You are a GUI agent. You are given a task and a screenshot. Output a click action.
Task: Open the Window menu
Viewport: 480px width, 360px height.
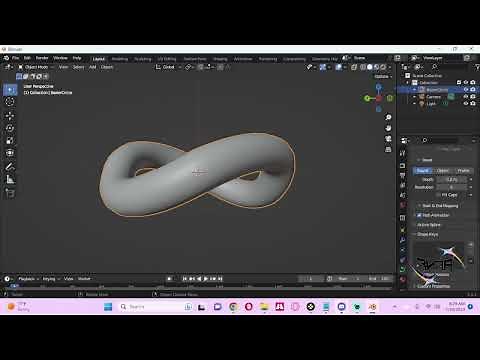pyautogui.click(x=60, y=58)
